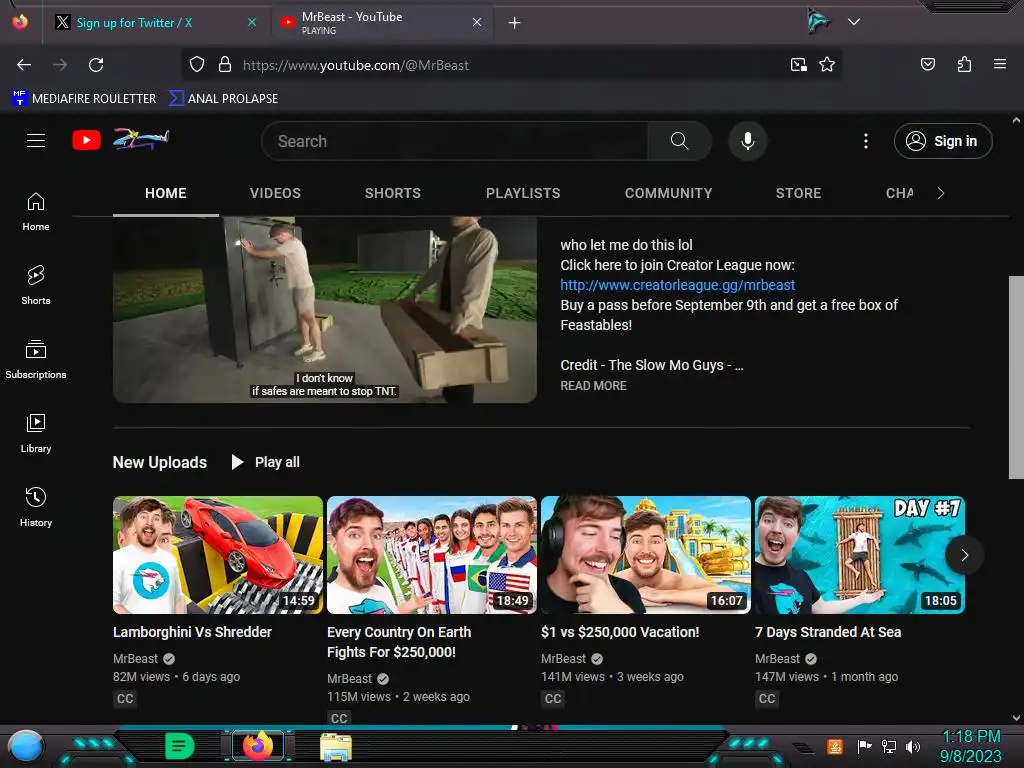The image size is (1024, 768).
Task: Open Lamborghini Vs Shredder video title
Action: 192,632
